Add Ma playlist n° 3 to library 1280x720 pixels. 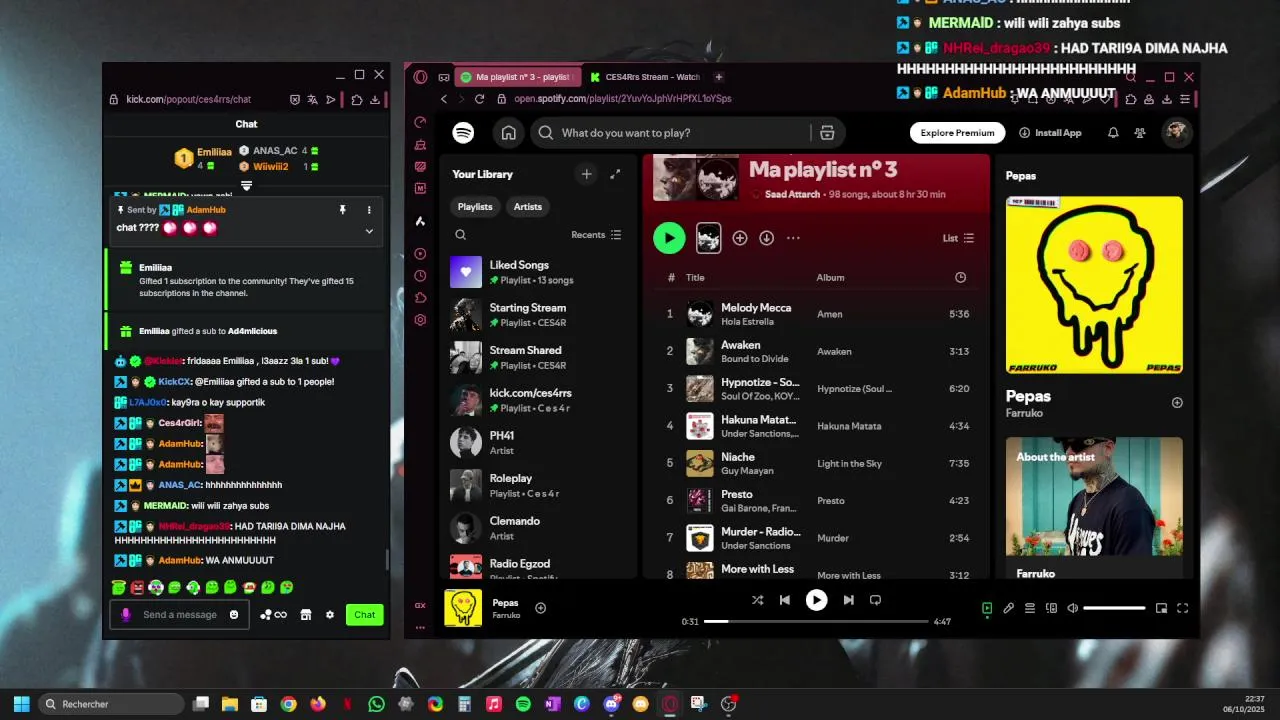[x=740, y=238]
